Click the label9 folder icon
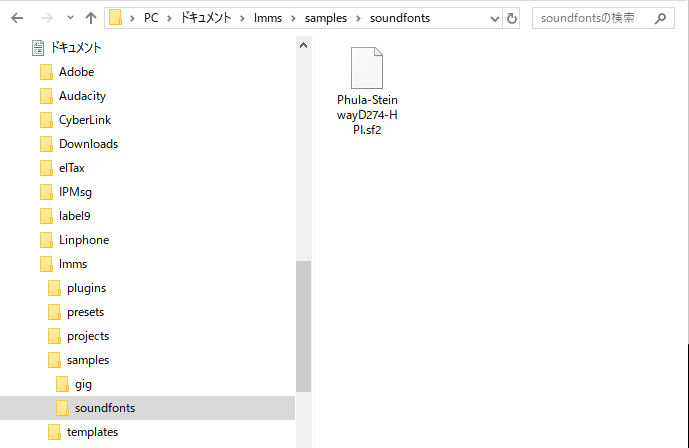689x448 pixels. [46, 216]
